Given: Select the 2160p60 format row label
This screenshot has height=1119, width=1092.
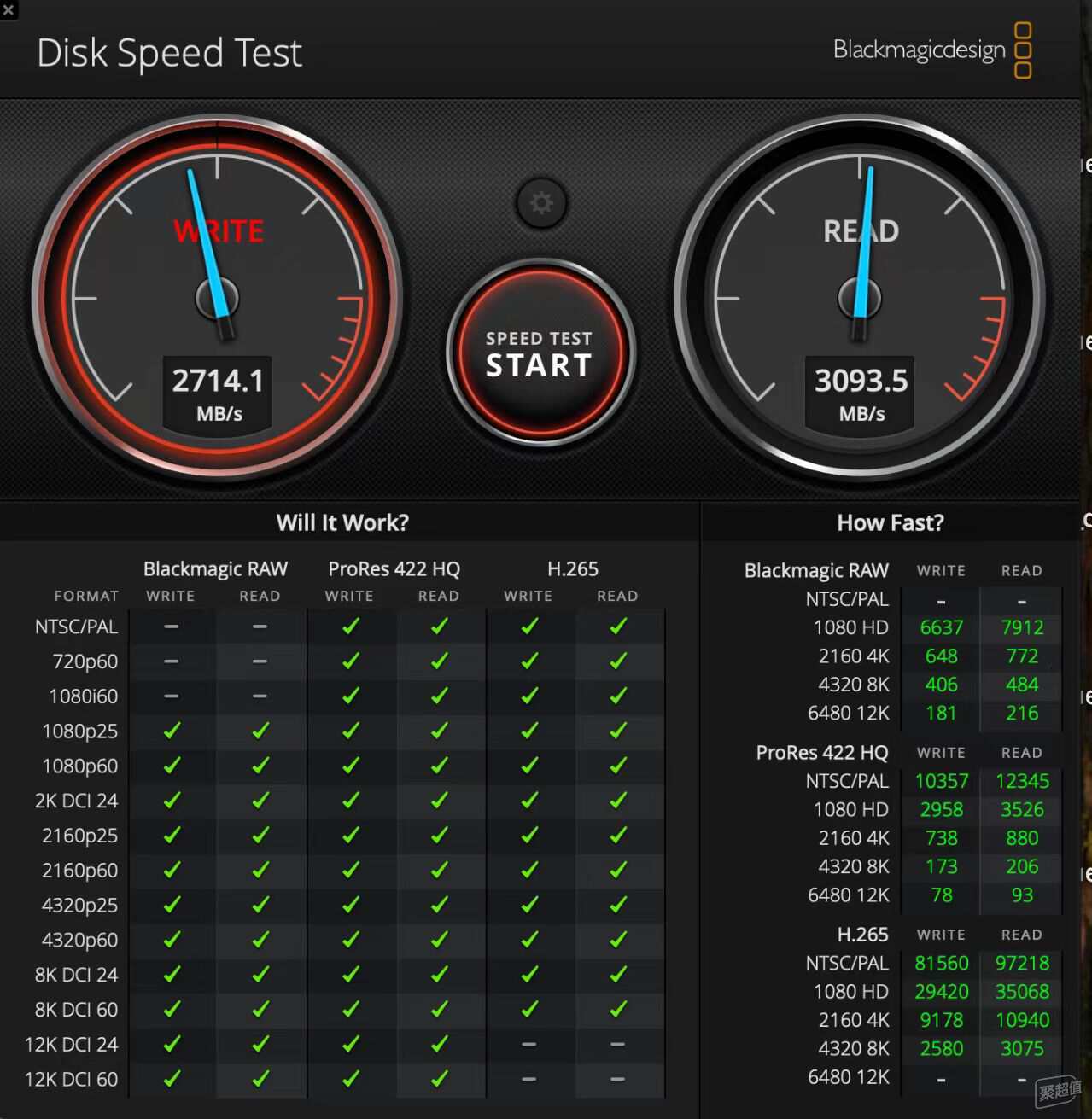Looking at the screenshot, I should (80, 871).
